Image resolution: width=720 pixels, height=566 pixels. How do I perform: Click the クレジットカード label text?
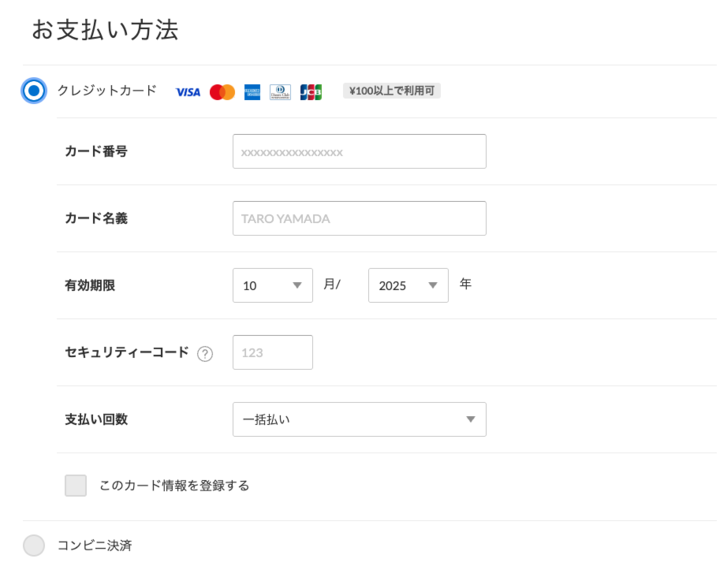click(x=107, y=90)
